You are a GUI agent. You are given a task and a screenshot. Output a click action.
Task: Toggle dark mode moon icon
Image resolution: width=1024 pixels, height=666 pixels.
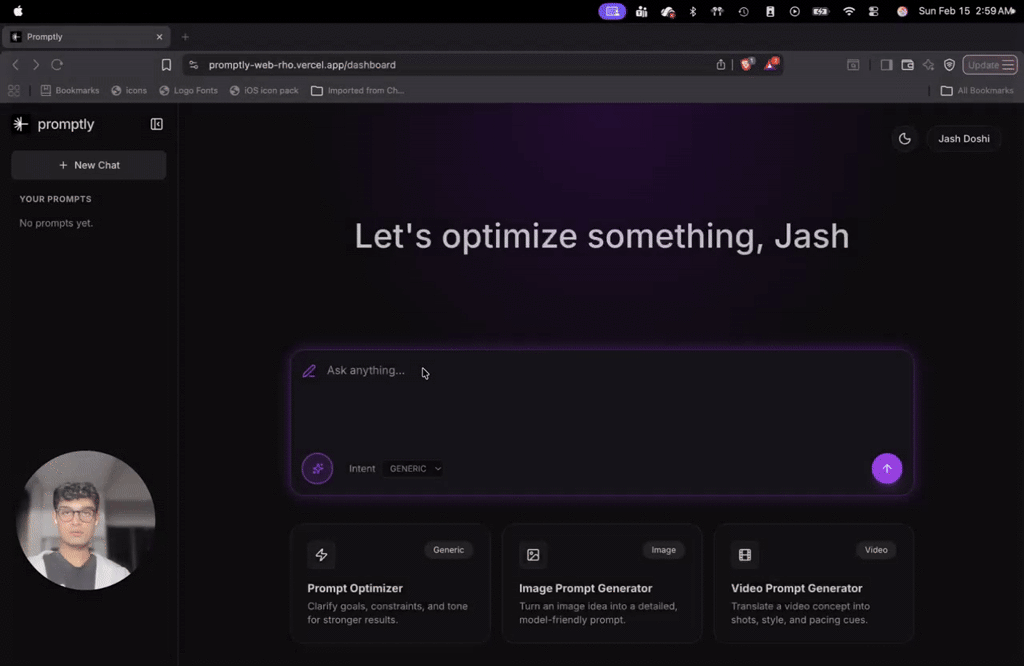(905, 139)
